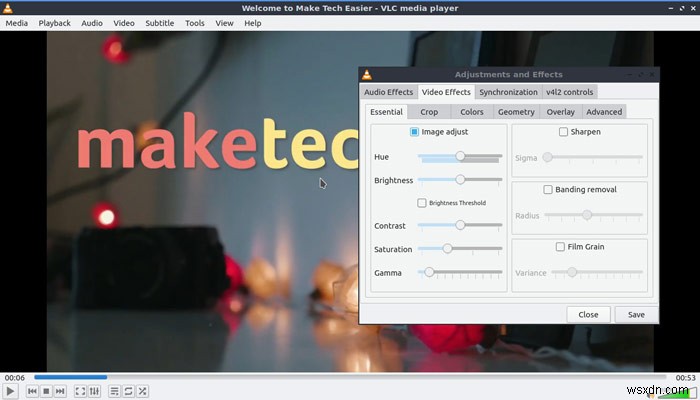Image resolution: width=700 pixels, height=400 pixels.
Task: Click the Play button
Action: (x=10, y=392)
